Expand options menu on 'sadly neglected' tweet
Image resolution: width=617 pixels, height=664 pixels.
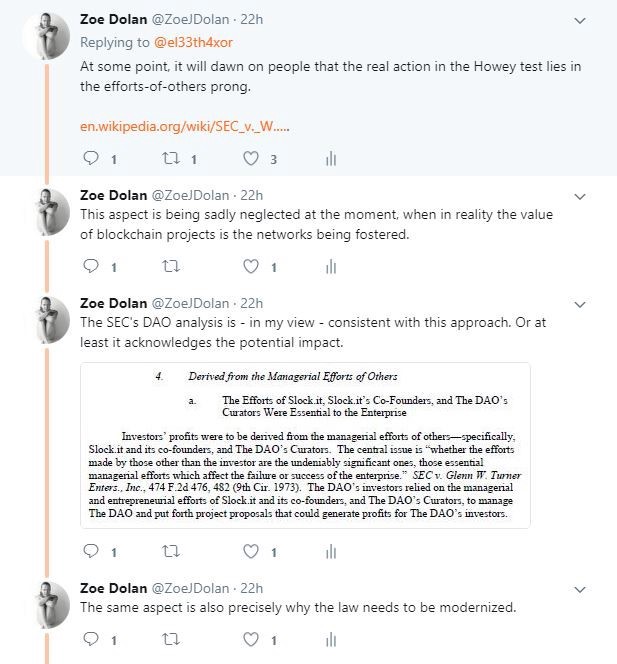pos(582,195)
